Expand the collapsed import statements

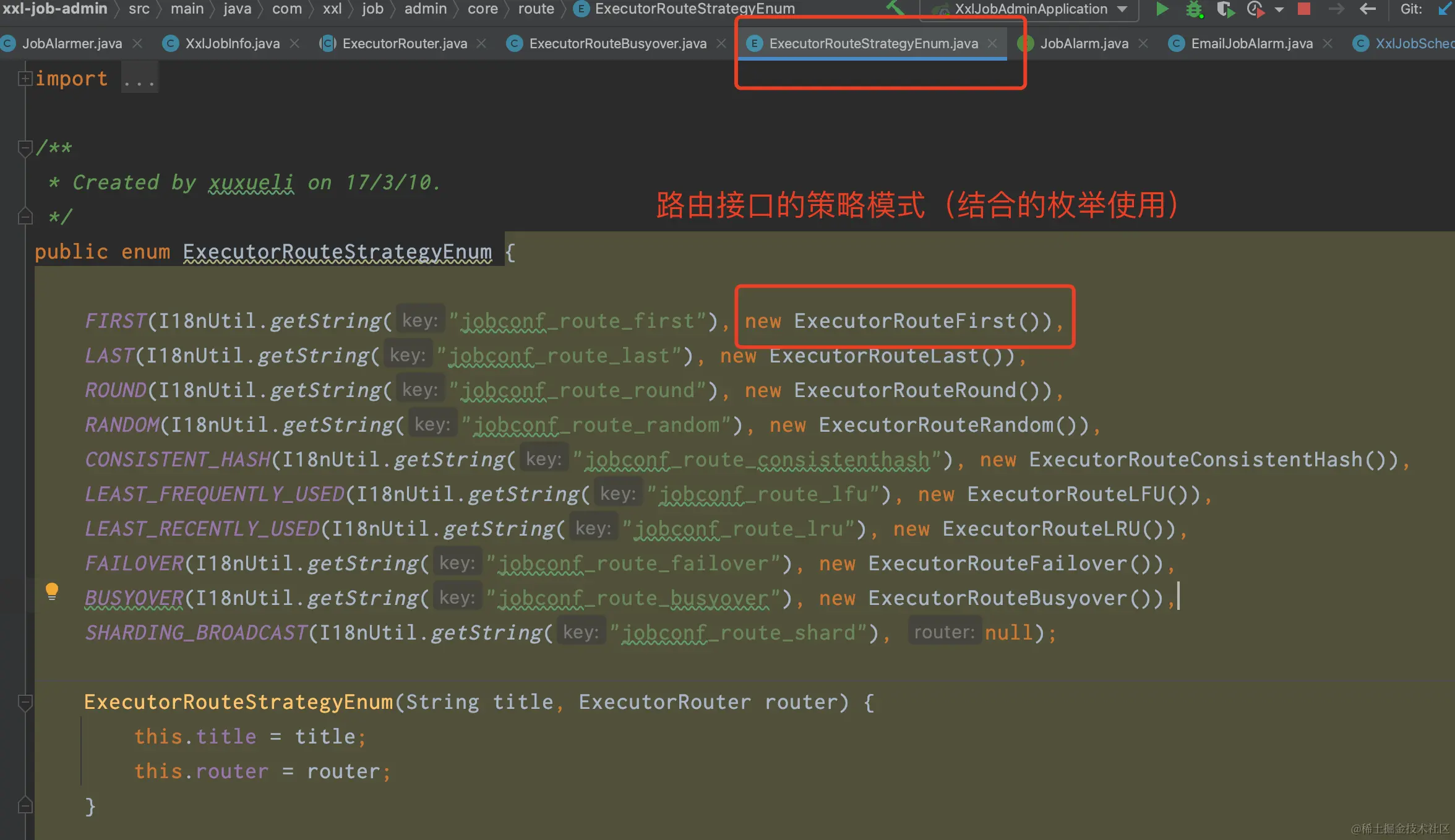[x=25, y=79]
